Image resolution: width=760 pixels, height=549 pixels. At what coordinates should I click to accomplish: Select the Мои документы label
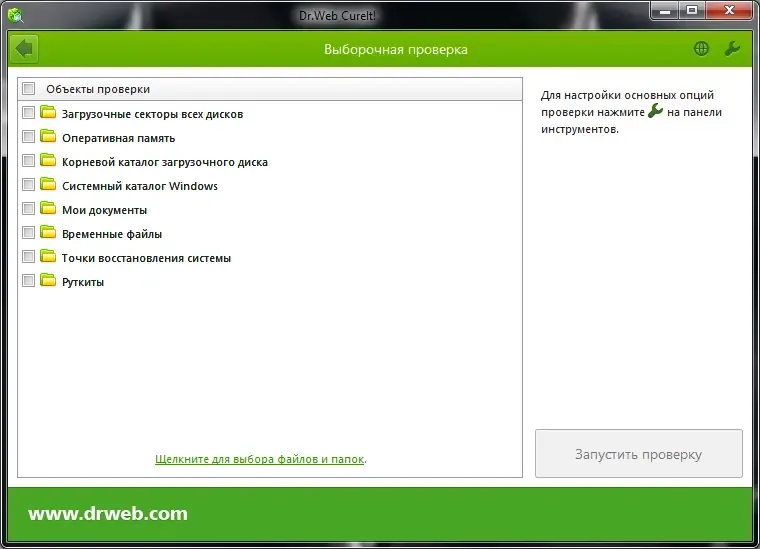click(x=104, y=210)
